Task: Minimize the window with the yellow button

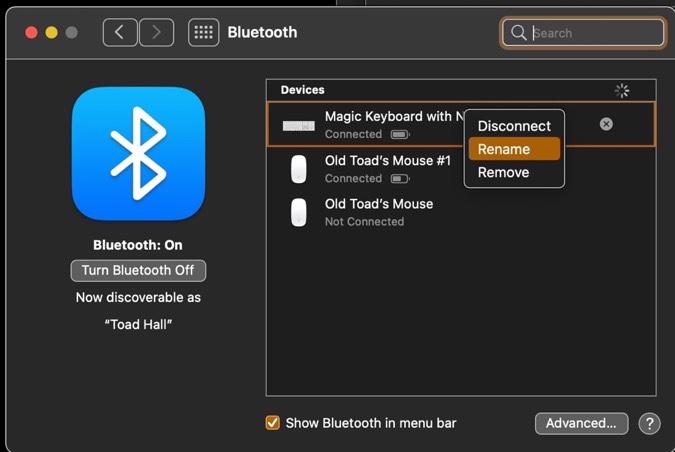Action: pyautogui.click(x=52, y=33)
